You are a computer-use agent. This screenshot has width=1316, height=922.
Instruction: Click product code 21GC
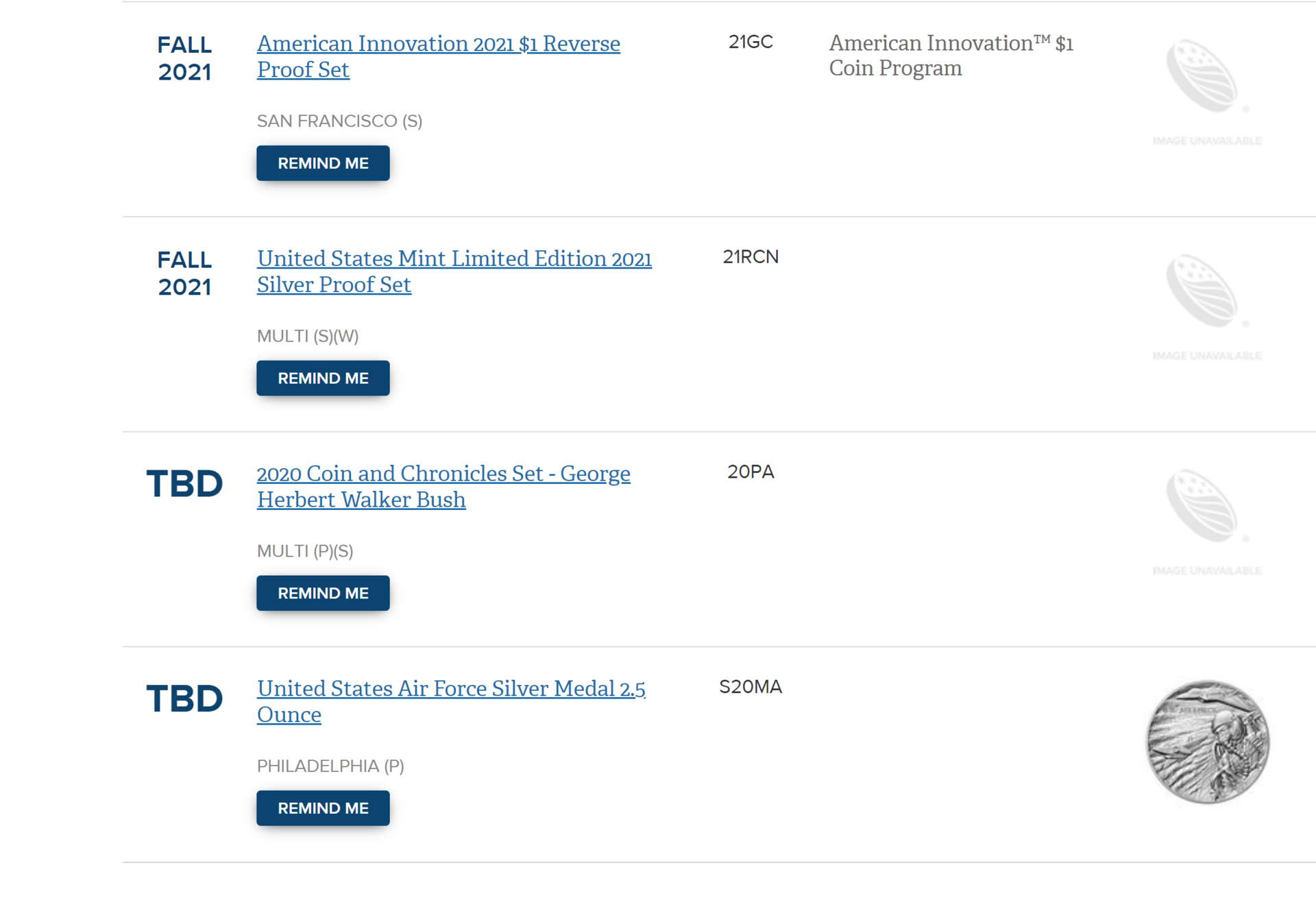pos(751,42)
